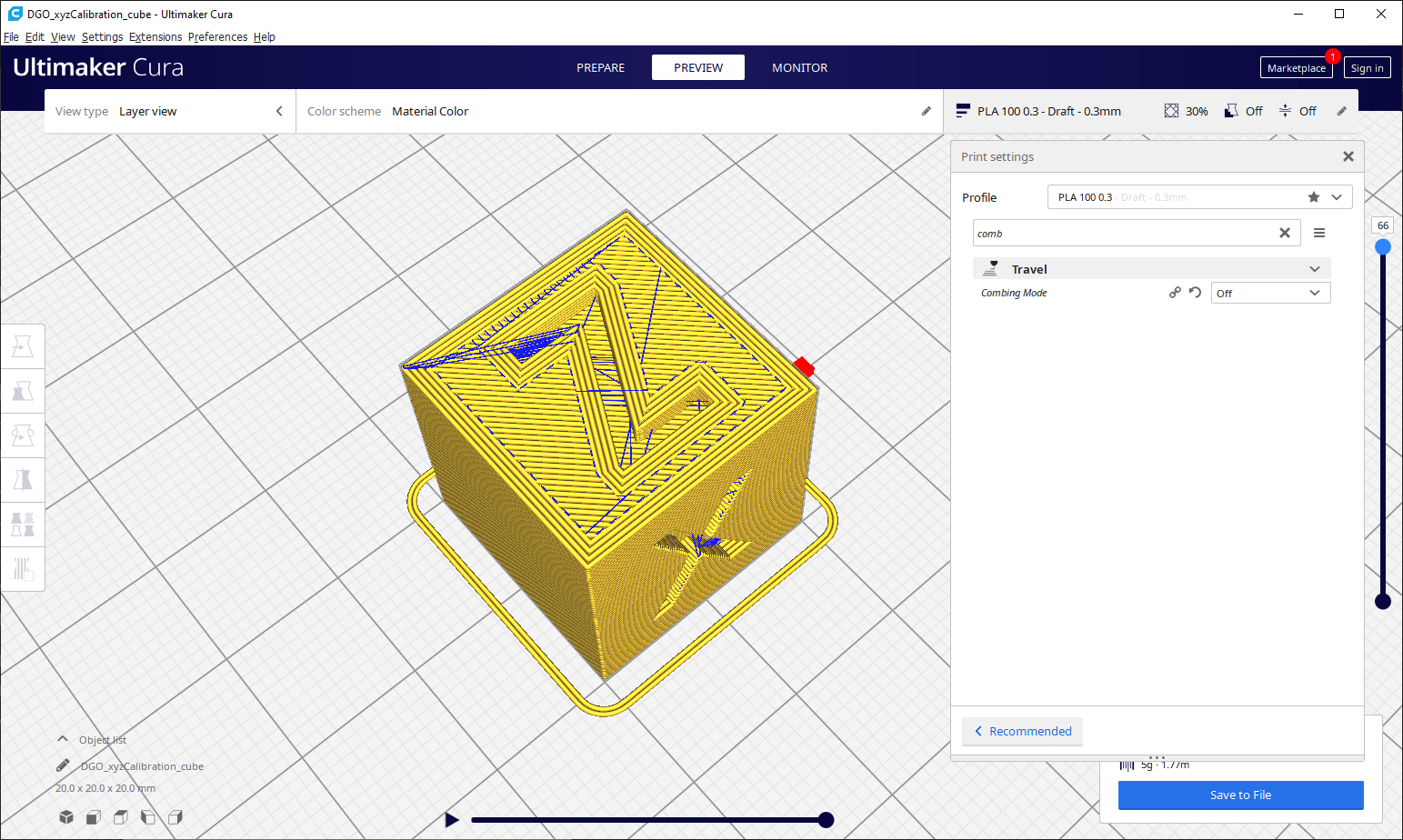Open the Settings menu
Viewport: 1403px width, 840px height.
[x=102, y=37]
